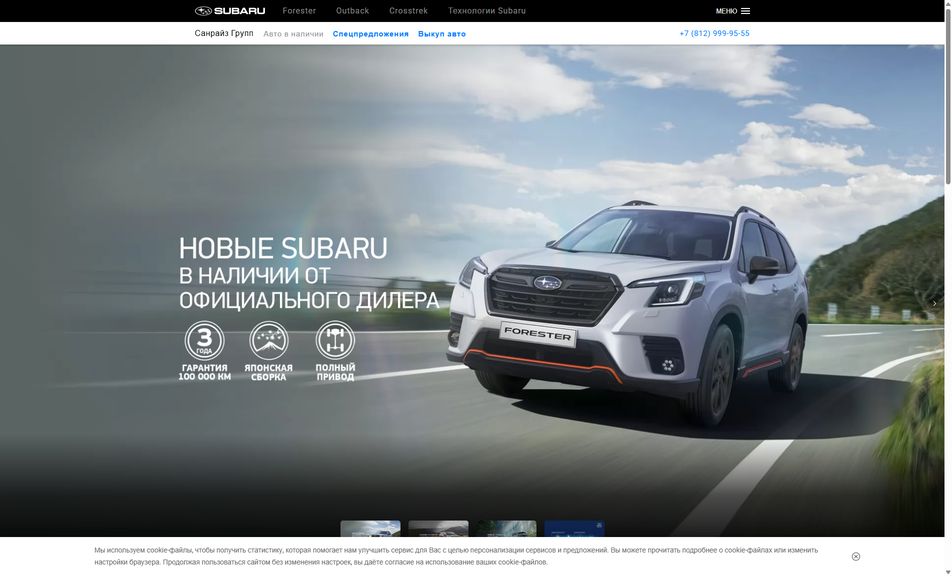The height and width of the screenshot is (576, 952).
Task: Select the second slide thumbnail
Action: [x=438, y=529]
